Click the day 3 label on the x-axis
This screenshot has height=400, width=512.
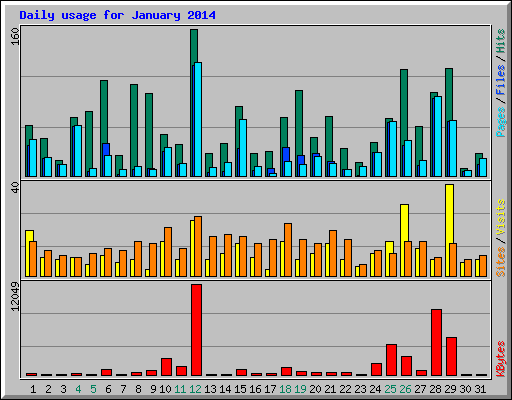[x=64, y=389]
